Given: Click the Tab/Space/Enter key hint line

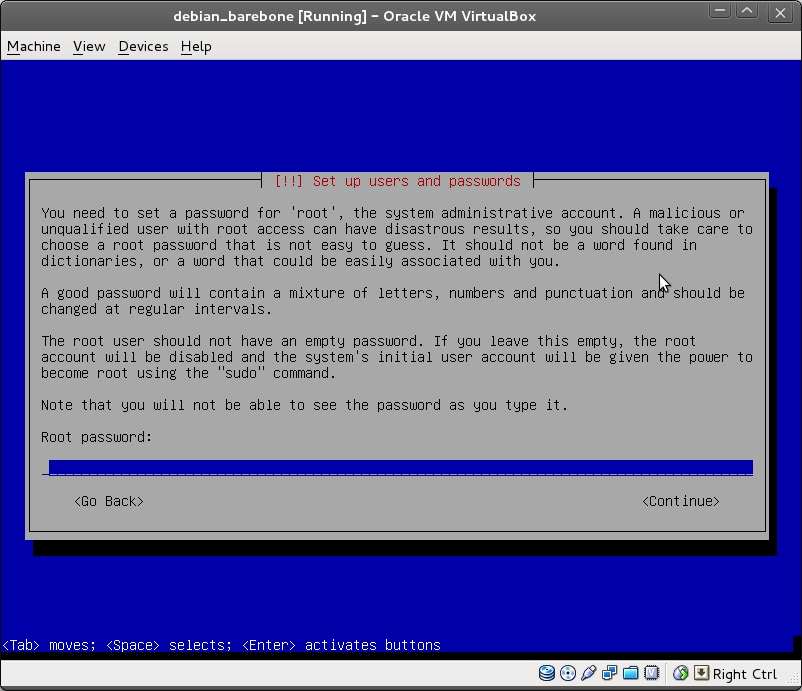Looking at the screenshot, I should [x=221, y=645].
